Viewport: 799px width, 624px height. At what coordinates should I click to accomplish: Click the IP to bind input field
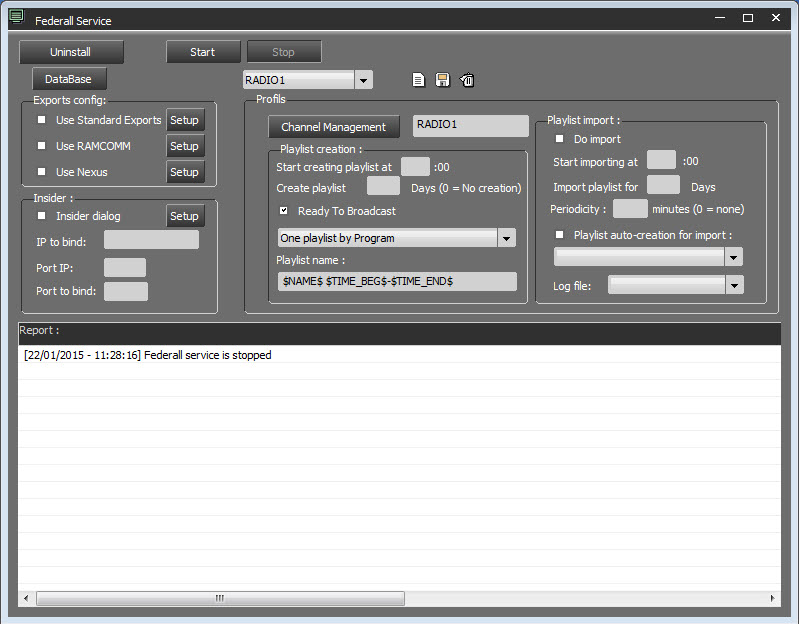point(151,240)
